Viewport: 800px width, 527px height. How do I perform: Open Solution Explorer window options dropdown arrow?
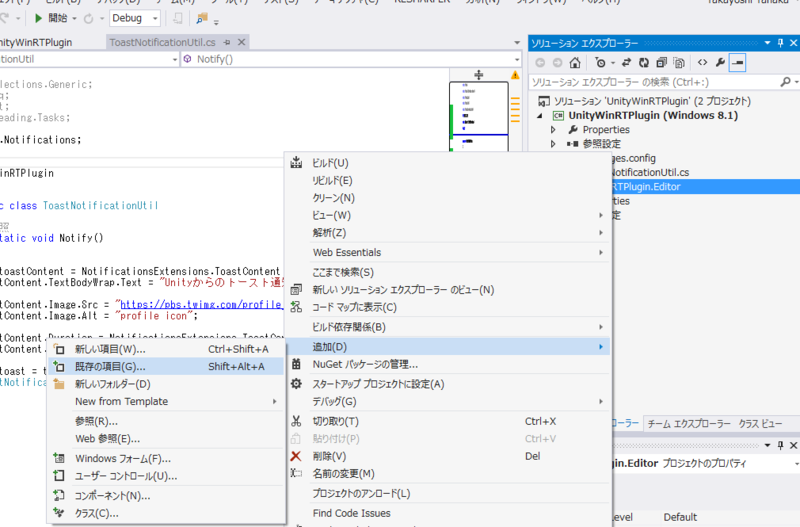click(767, 43)
